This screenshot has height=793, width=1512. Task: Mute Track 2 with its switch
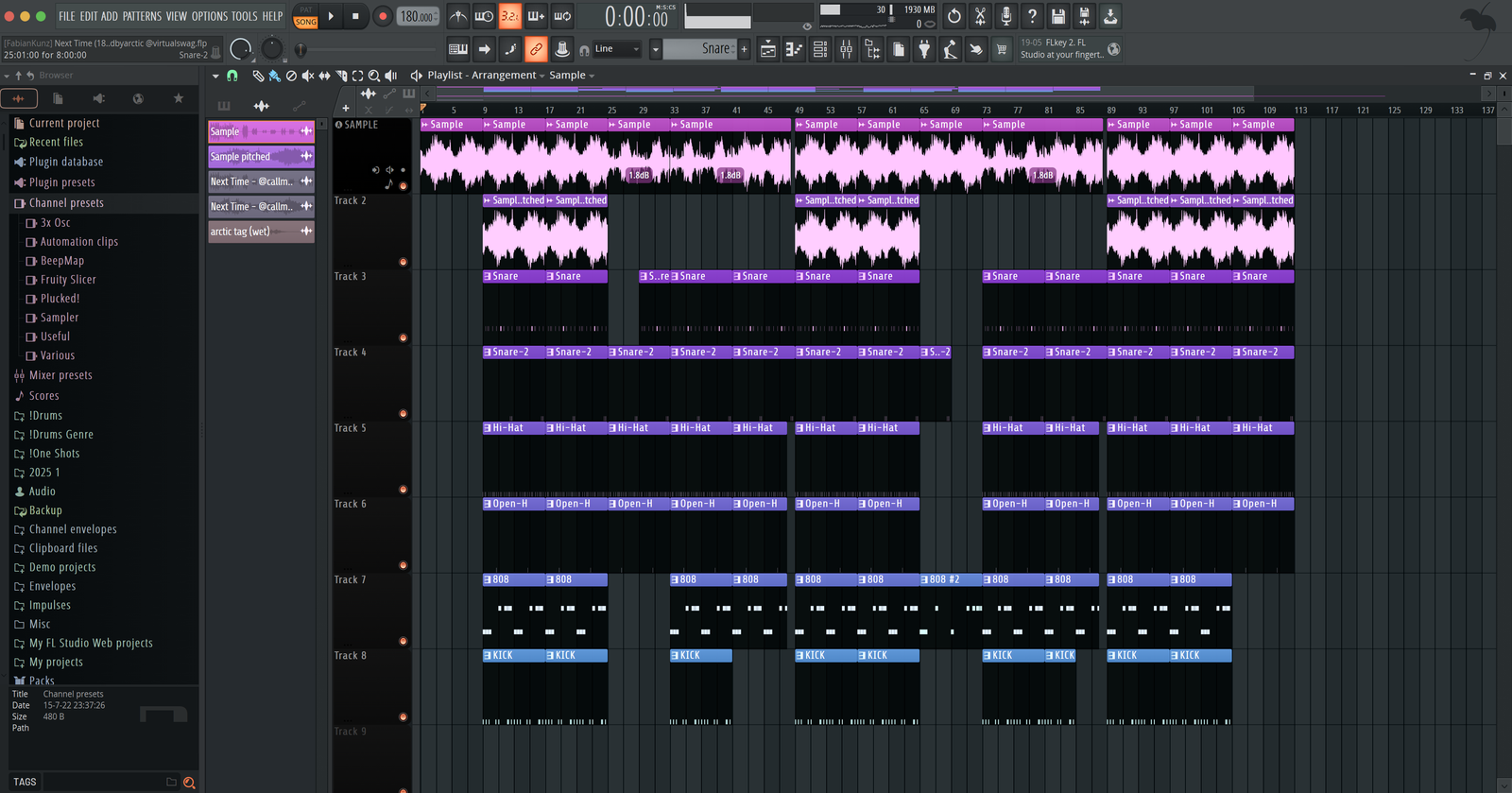[x=404, y=262]
